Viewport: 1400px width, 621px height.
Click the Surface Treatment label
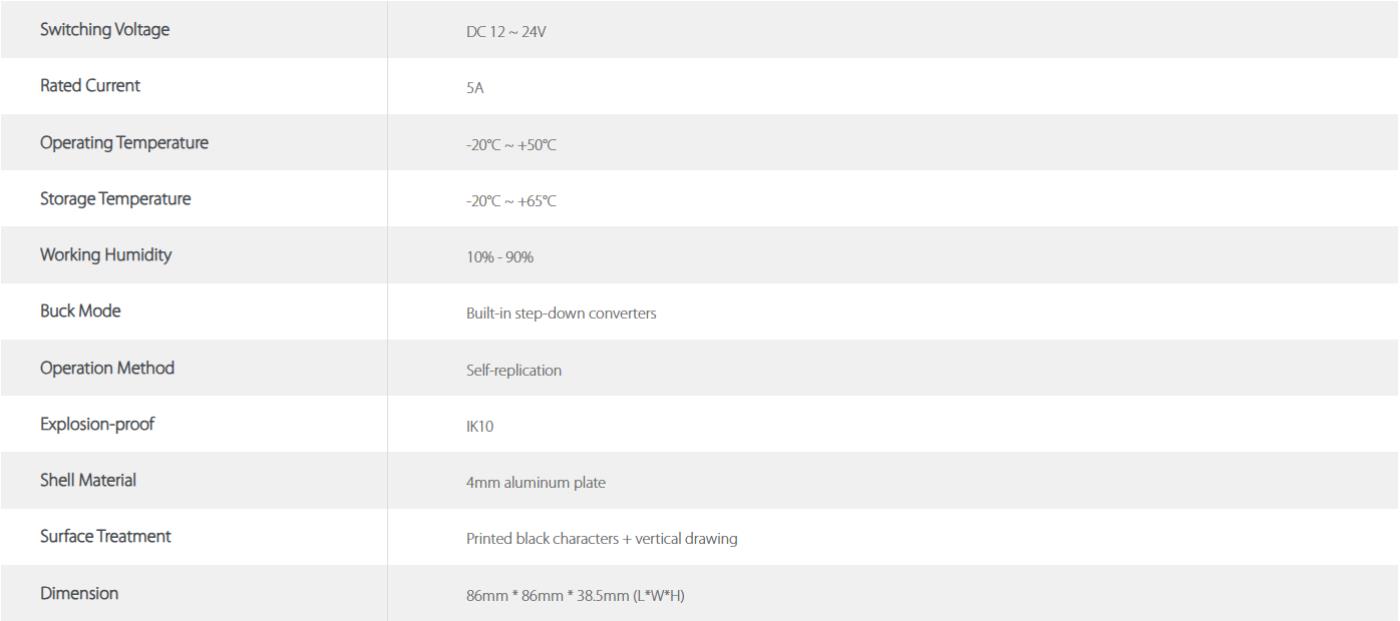tap(105, 536)
